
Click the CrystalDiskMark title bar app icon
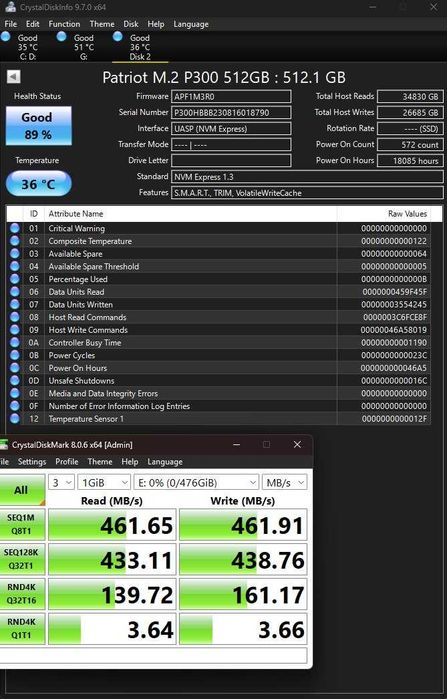[x=4, y=444]
